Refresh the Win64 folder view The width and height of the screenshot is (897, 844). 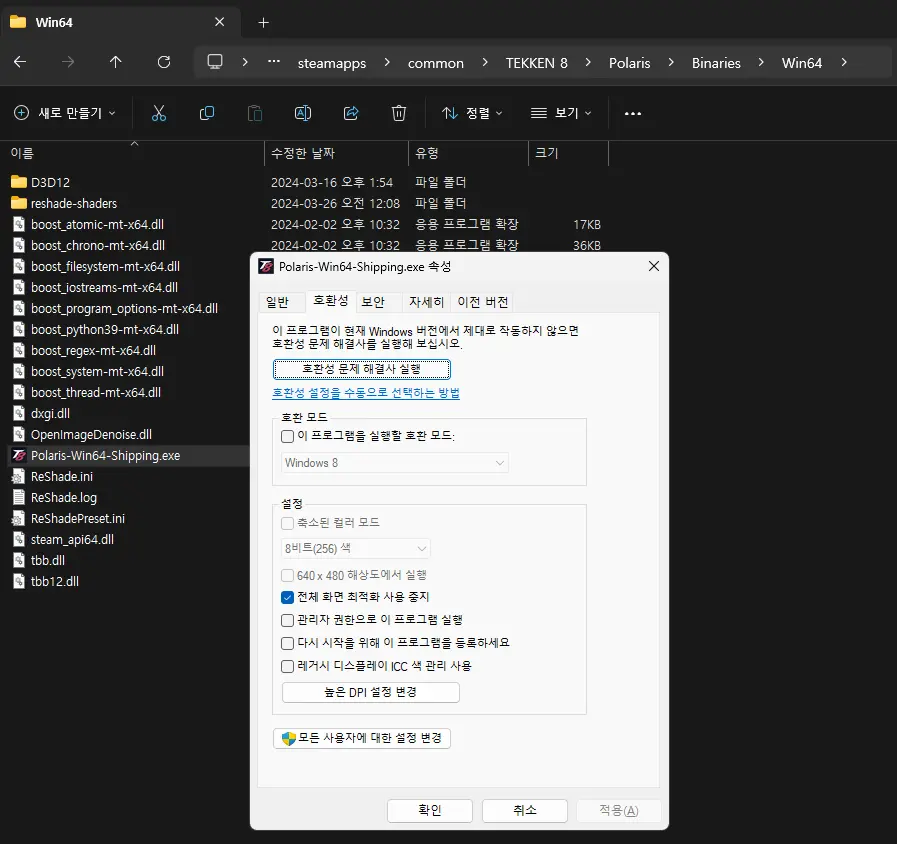164,62
